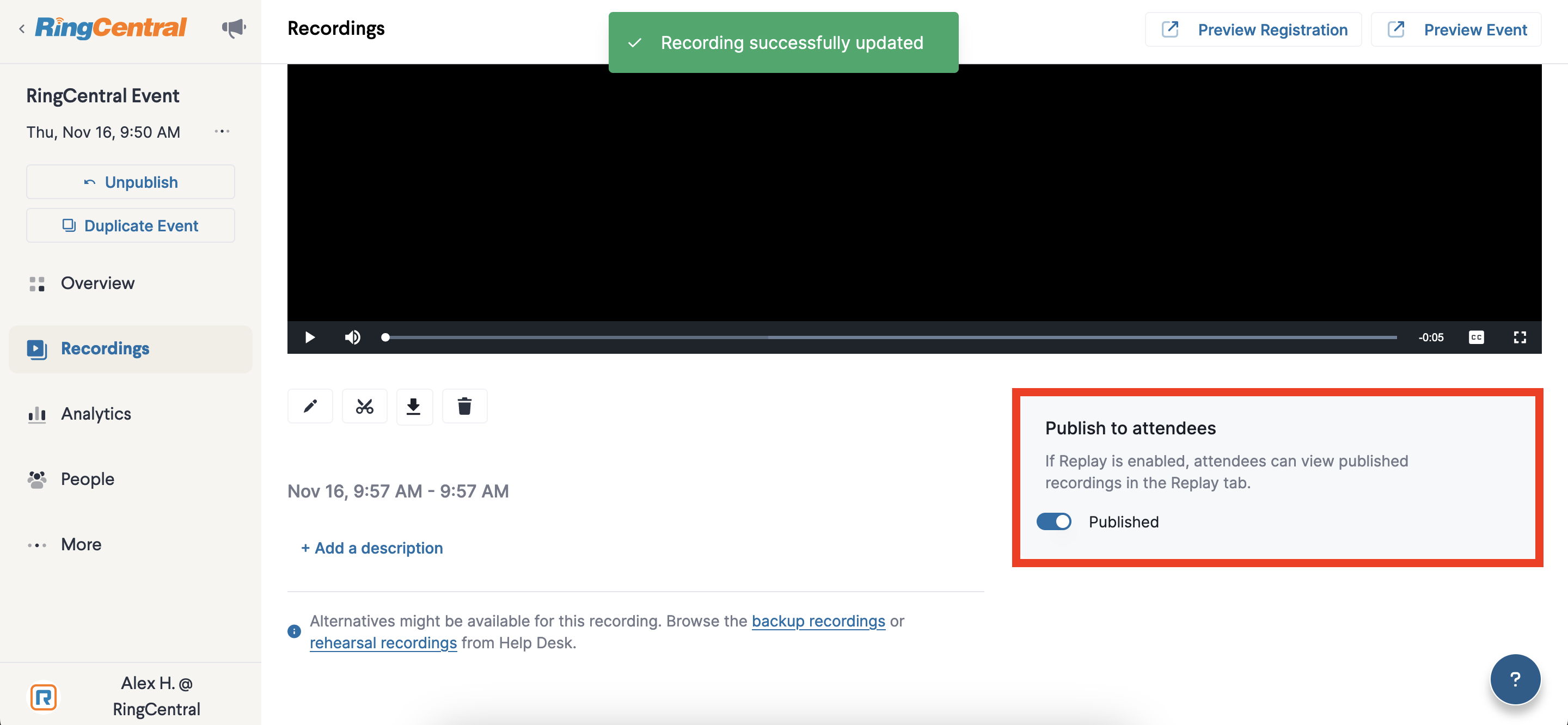
Task: Click the video player black area
Action: click(x=914, y=192)
